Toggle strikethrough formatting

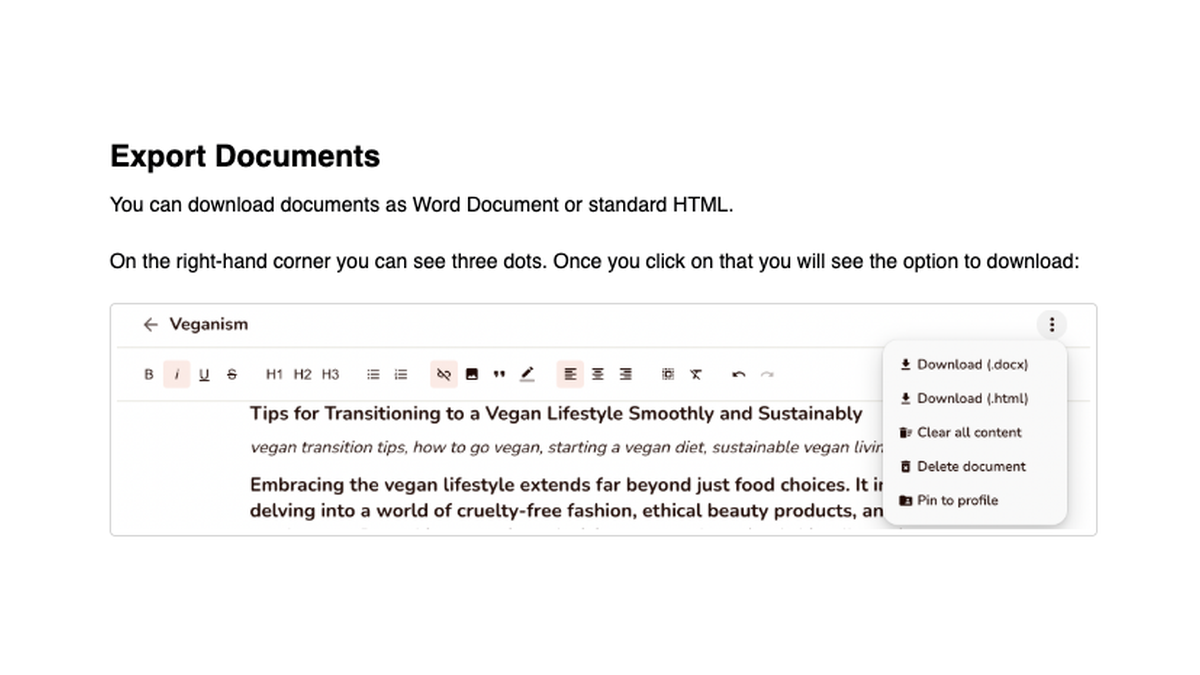click(232, 374)
